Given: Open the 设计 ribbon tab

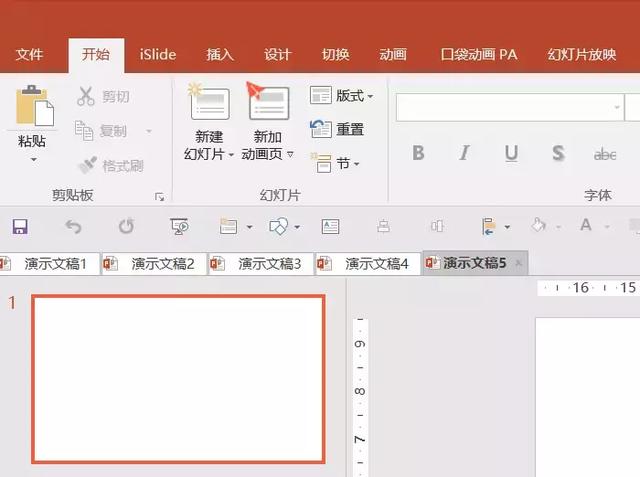Looking at the screenshot, I should point(278,55).
